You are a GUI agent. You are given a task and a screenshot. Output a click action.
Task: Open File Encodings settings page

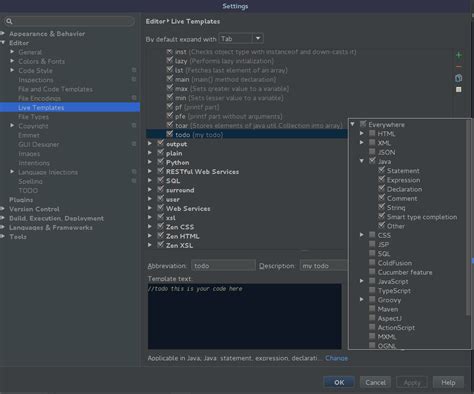tap(39, 98)
